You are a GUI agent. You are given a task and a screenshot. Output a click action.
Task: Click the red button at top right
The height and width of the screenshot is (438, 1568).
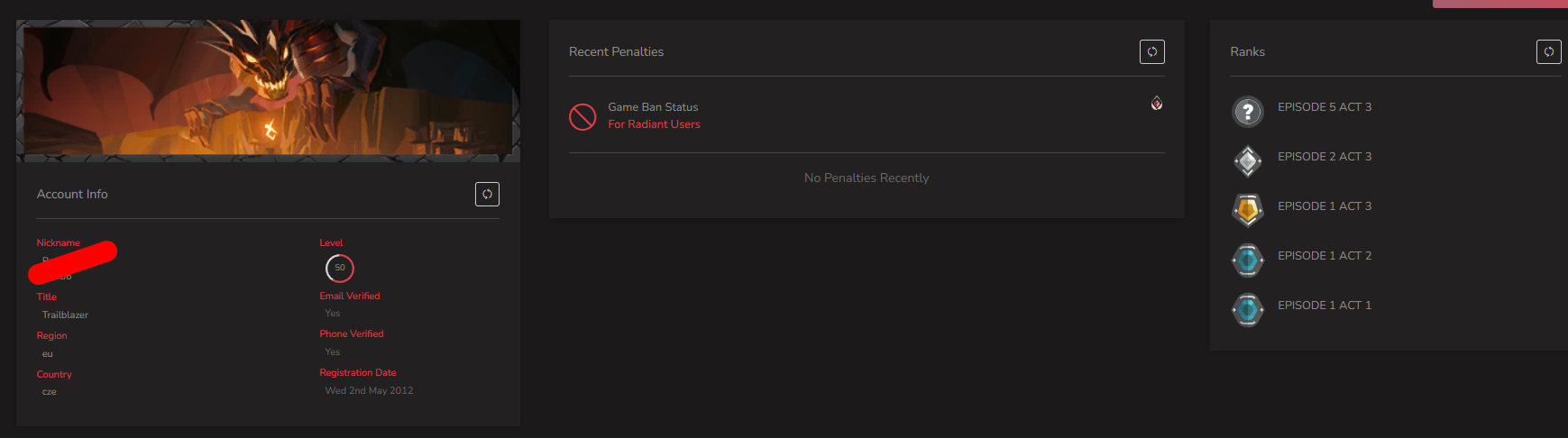(x=1500, y=4)
